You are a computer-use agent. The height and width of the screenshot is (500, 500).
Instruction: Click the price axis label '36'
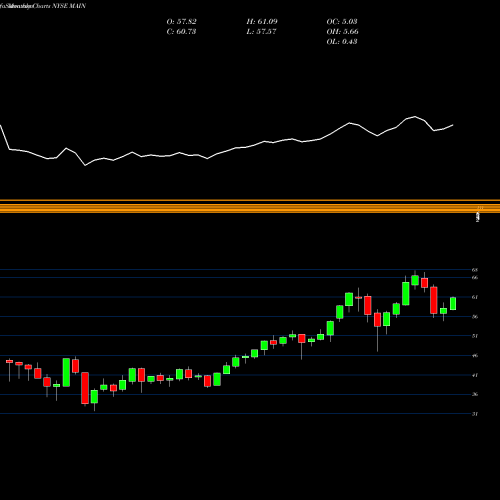[x=475, y=394]
